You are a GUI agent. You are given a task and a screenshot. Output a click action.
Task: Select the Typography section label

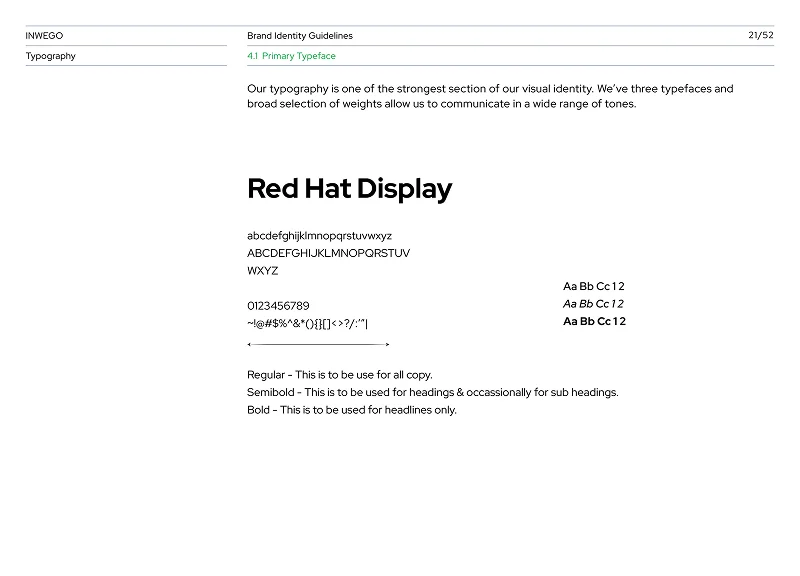[51, 56]
